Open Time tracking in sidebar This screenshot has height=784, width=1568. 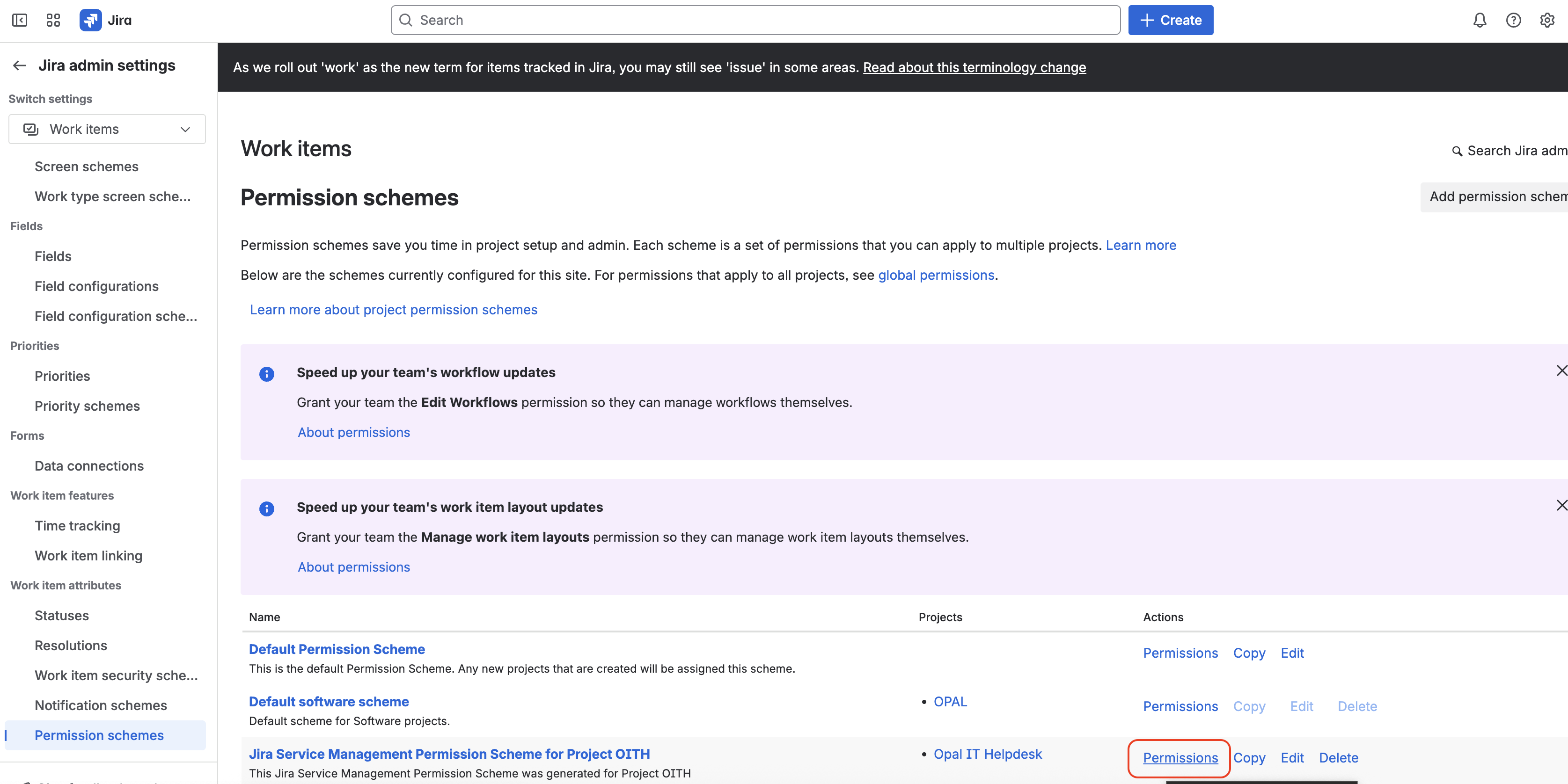click(x=77, y=525)
